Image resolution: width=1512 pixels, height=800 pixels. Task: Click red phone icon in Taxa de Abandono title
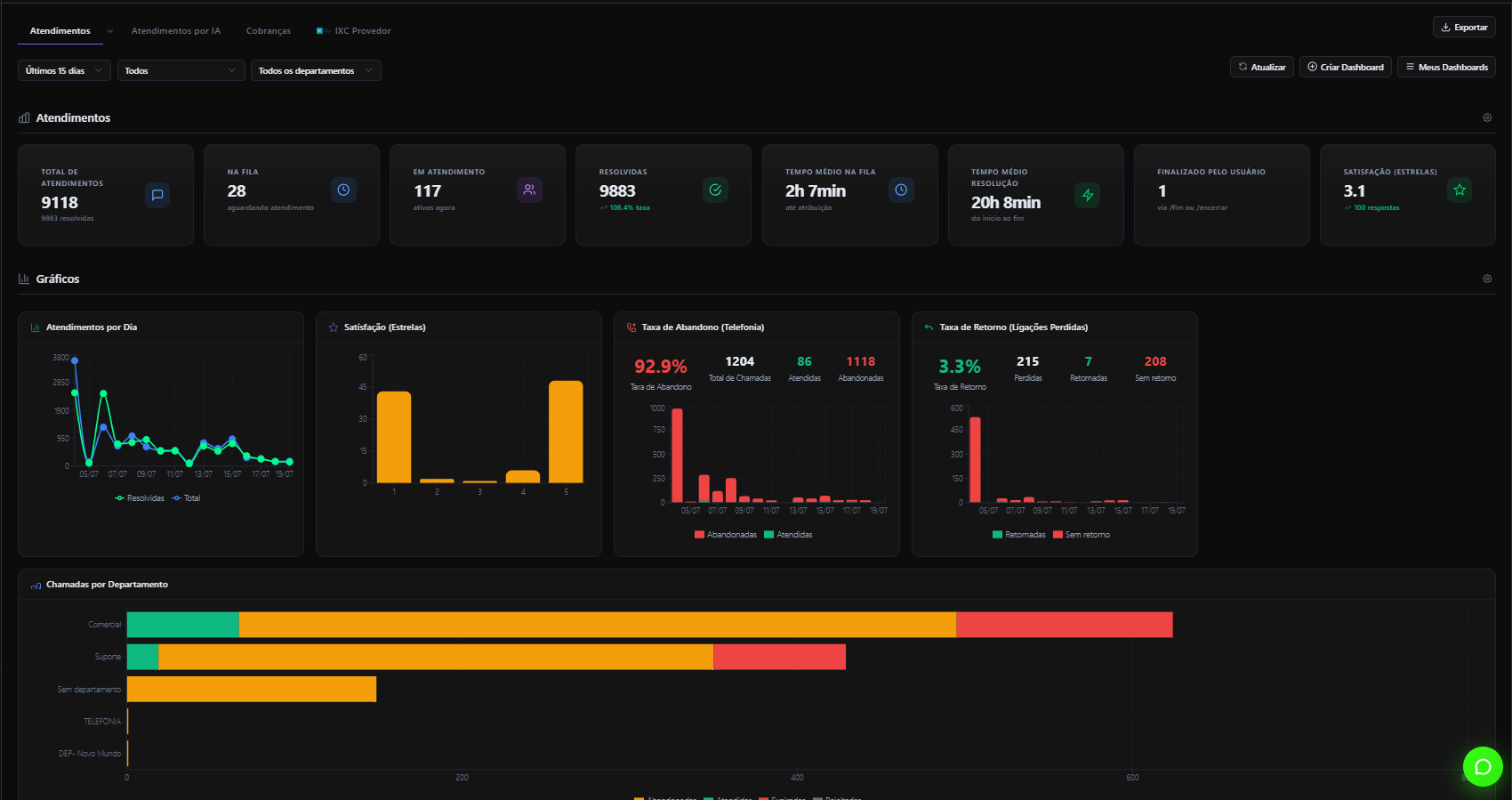point(631,327)
